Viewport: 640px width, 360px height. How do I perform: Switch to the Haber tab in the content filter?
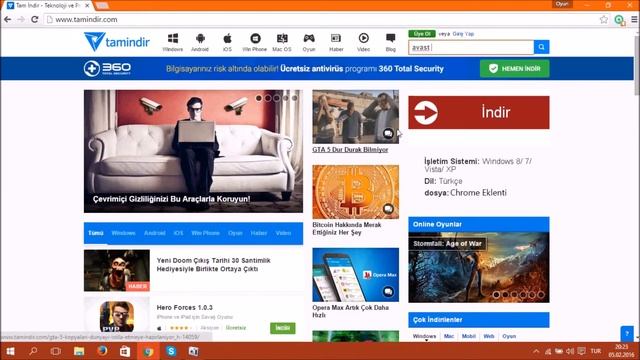(259, 233)
